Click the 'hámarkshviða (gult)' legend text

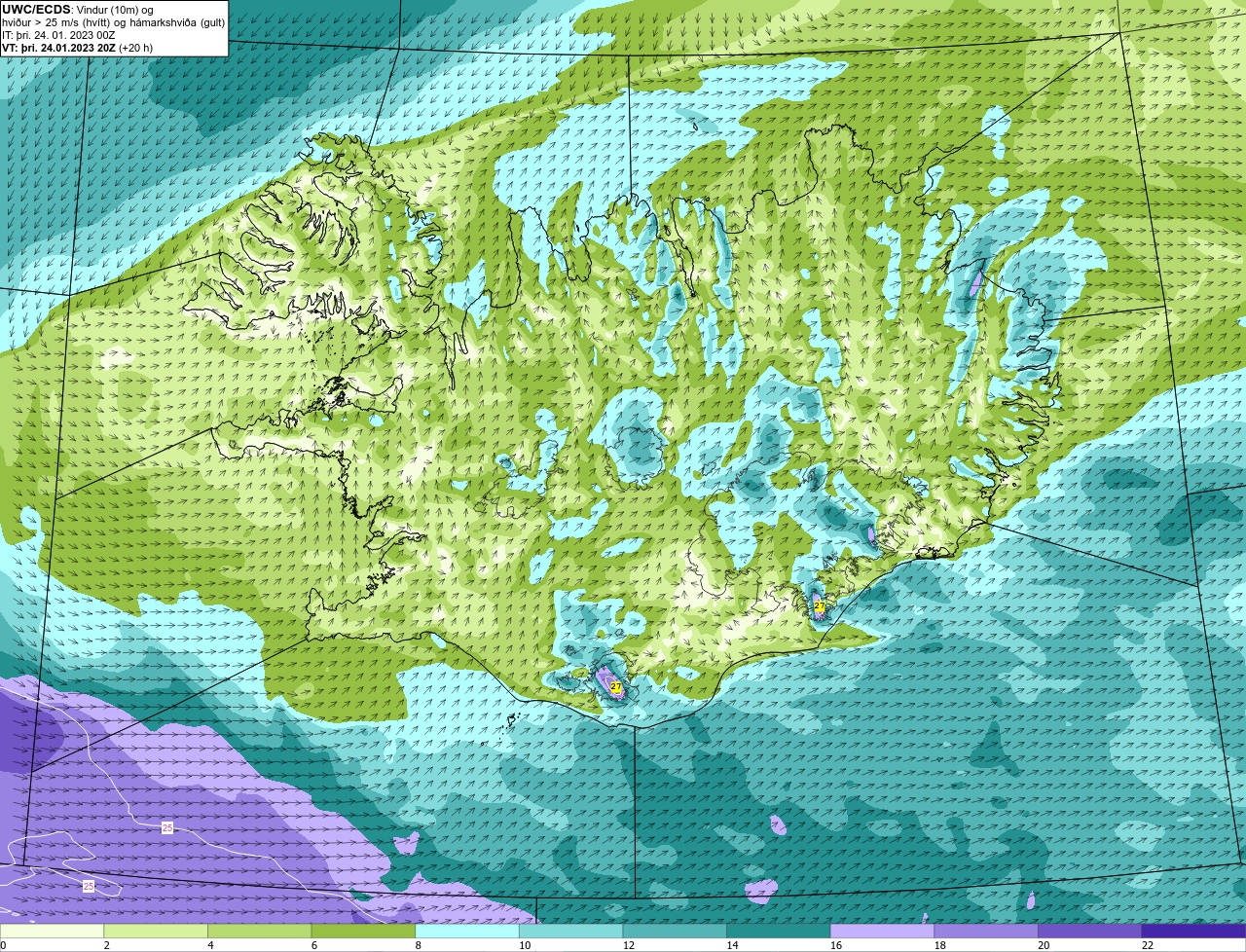[175, 22]
